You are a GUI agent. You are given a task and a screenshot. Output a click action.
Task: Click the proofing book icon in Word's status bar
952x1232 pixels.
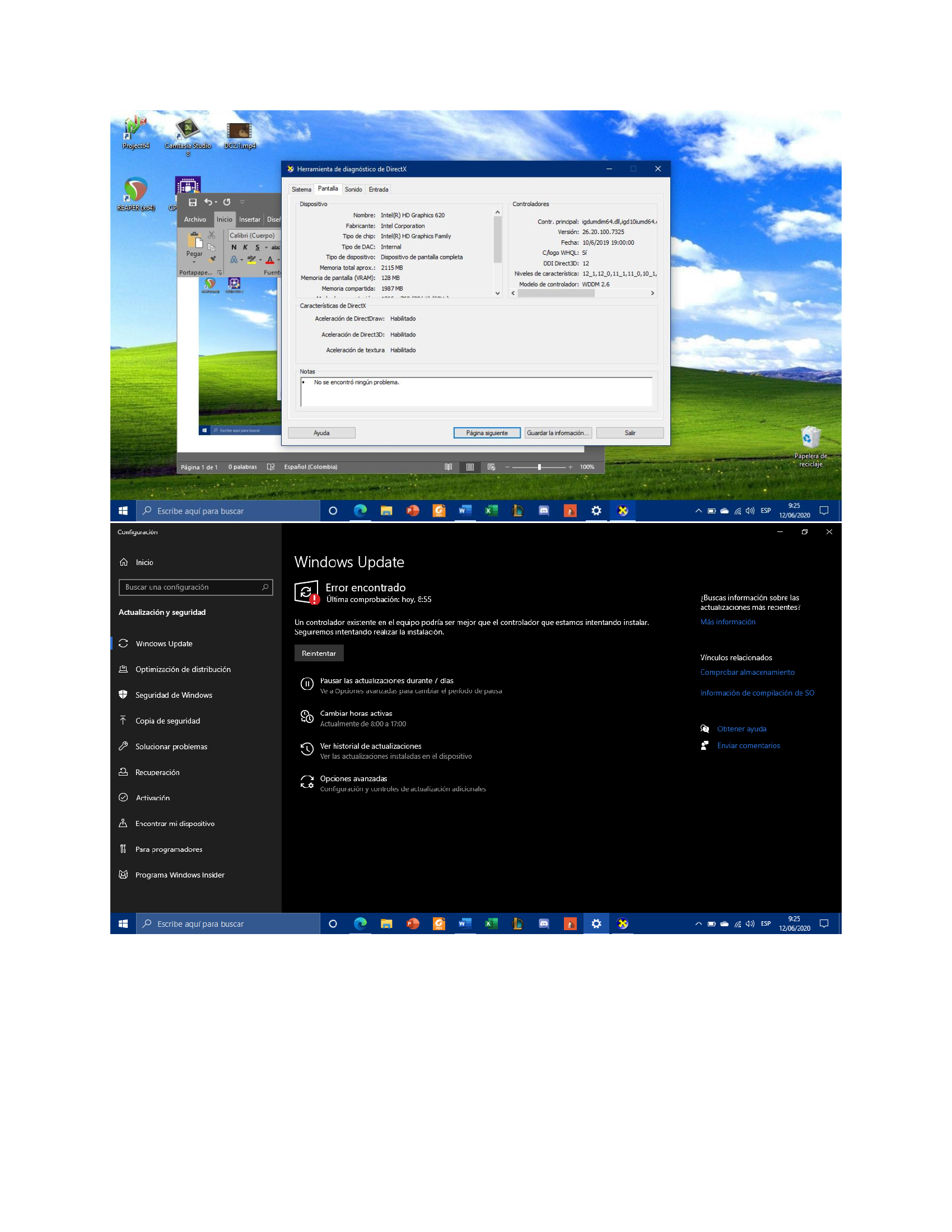click(270, 467)
